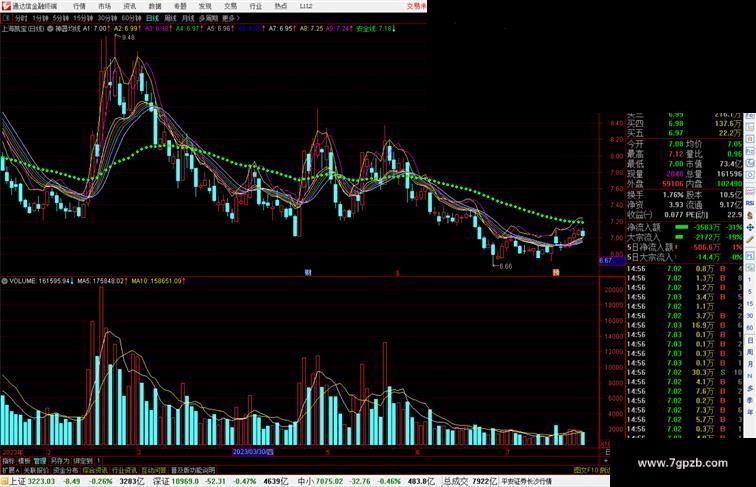
Task: Click the chess knight icon in sidebar
Action: tap(750, 216)
